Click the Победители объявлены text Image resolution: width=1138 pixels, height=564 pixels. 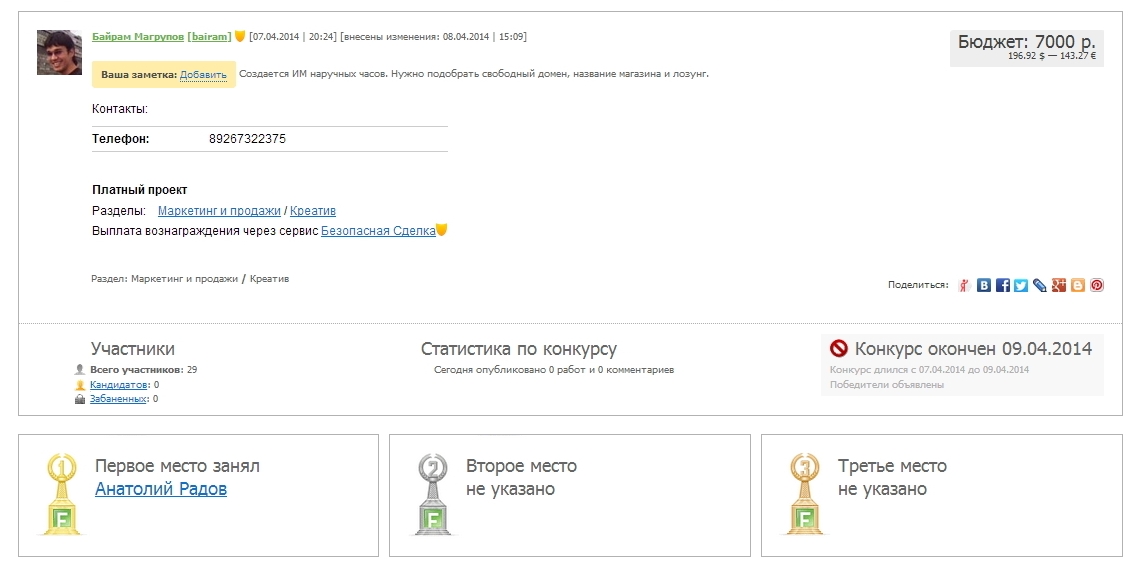pyautogui.click(x=887, y=385)
